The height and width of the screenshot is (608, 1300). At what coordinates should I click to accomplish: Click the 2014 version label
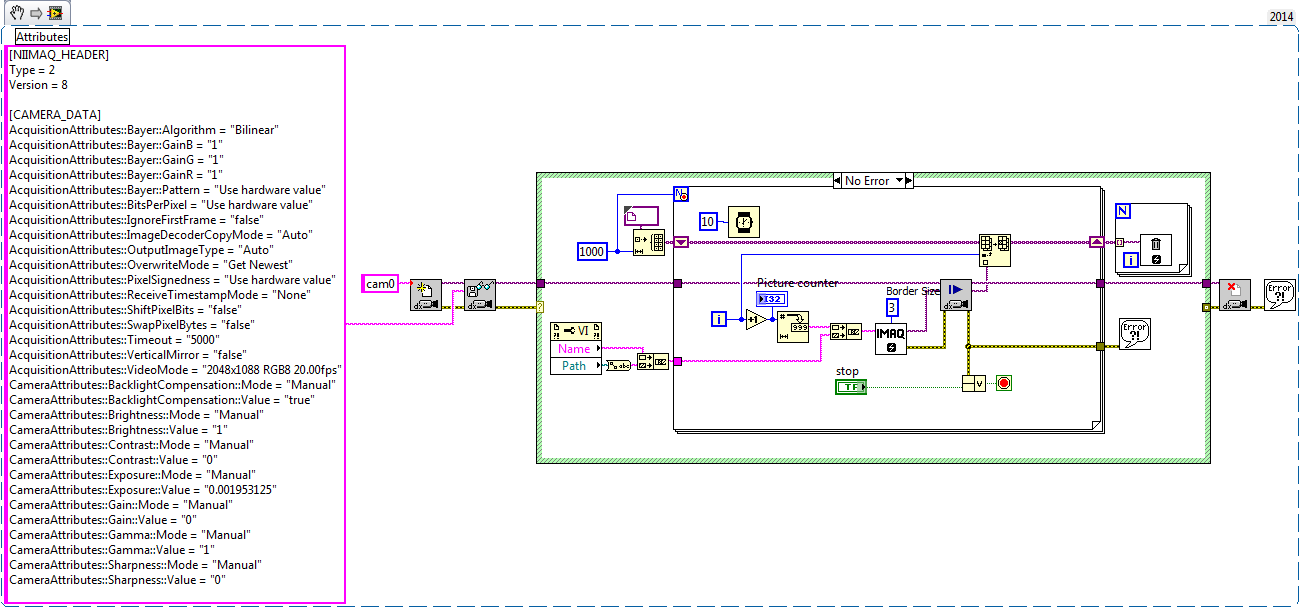tap(1281, 17)
